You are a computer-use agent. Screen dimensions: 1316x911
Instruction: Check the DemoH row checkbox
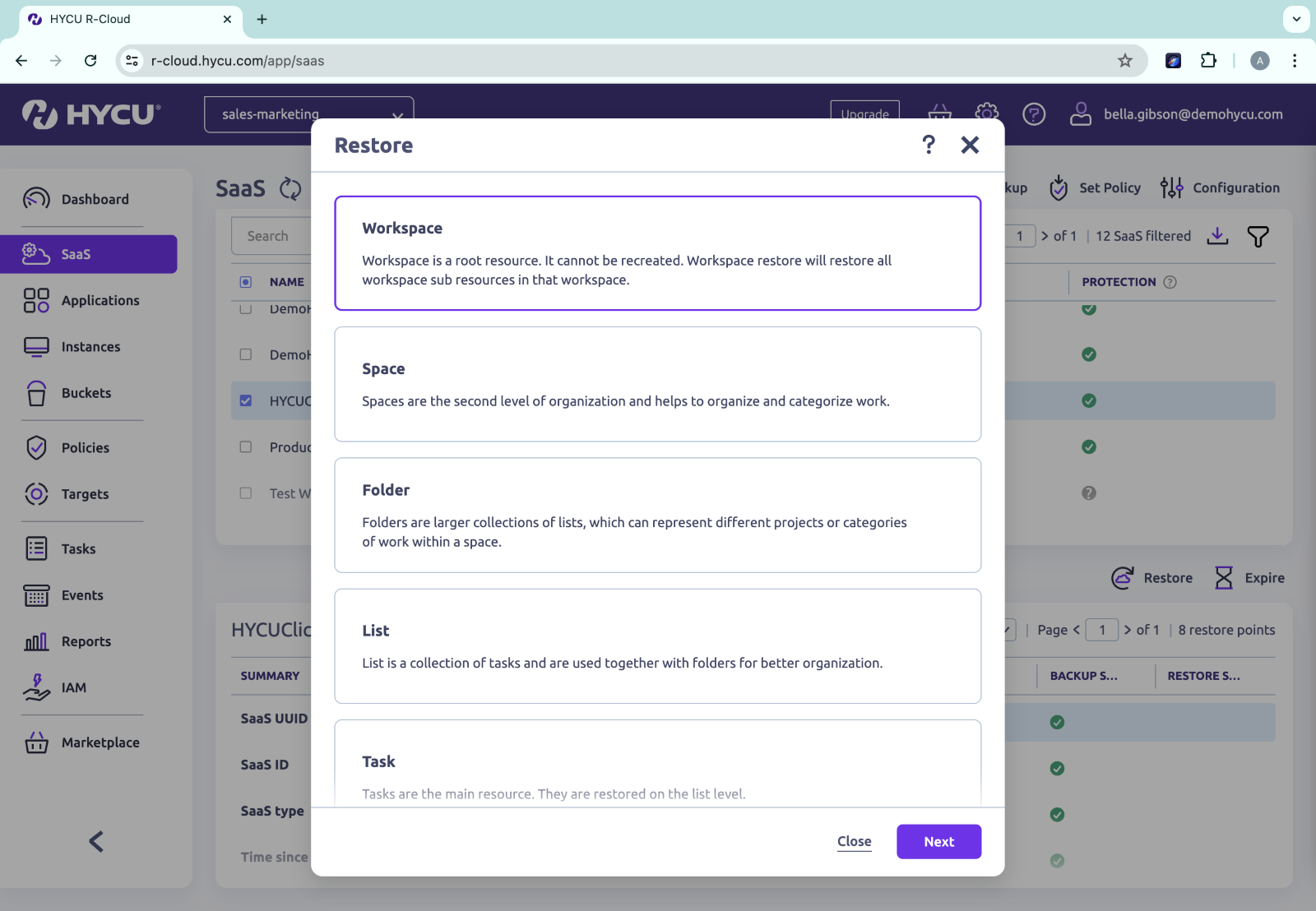(x=245, y=354)
